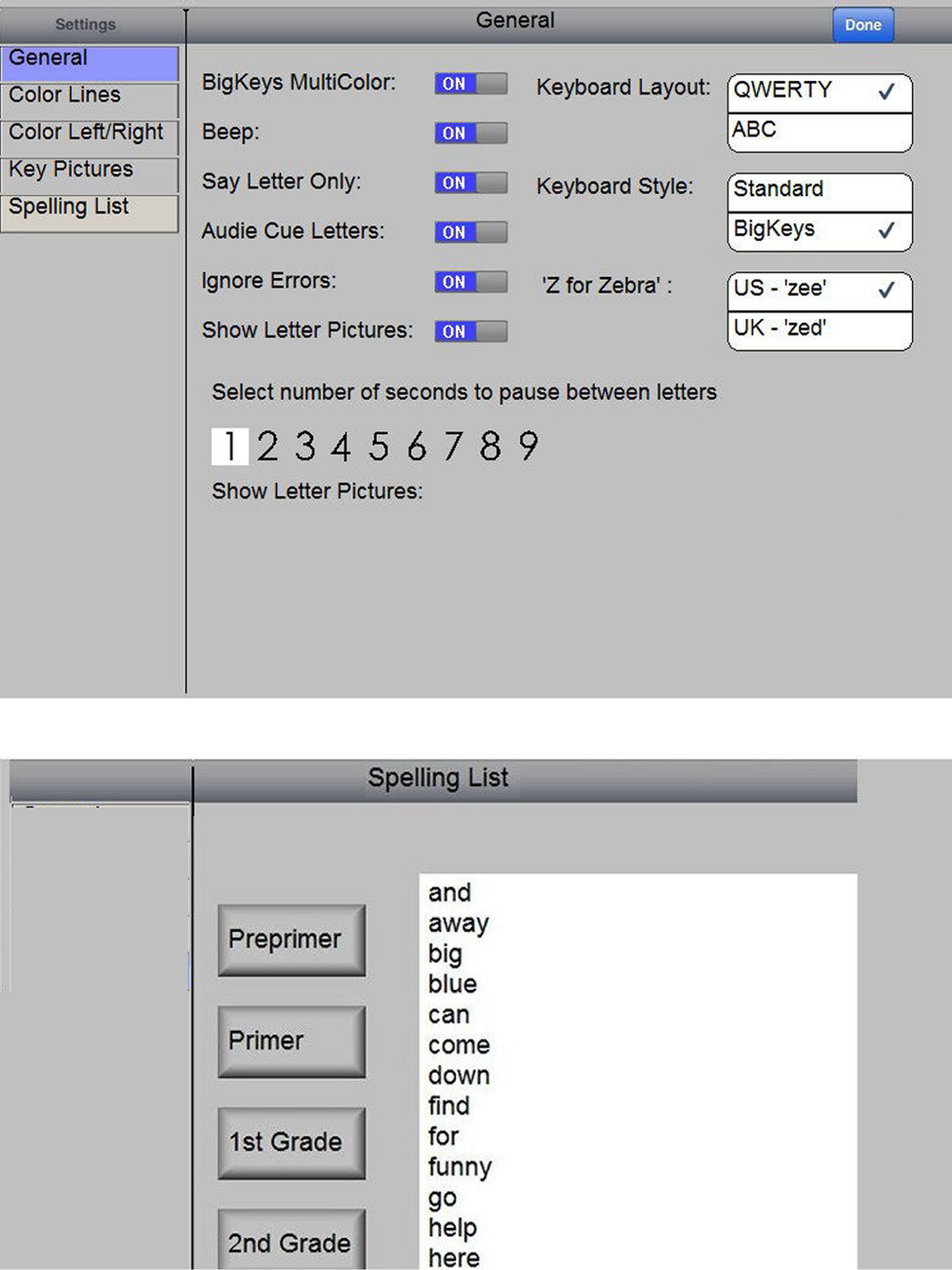Open the Color Left/Right settings tab
Screen dimensions: 952x1270
click(x=89, y=137)
